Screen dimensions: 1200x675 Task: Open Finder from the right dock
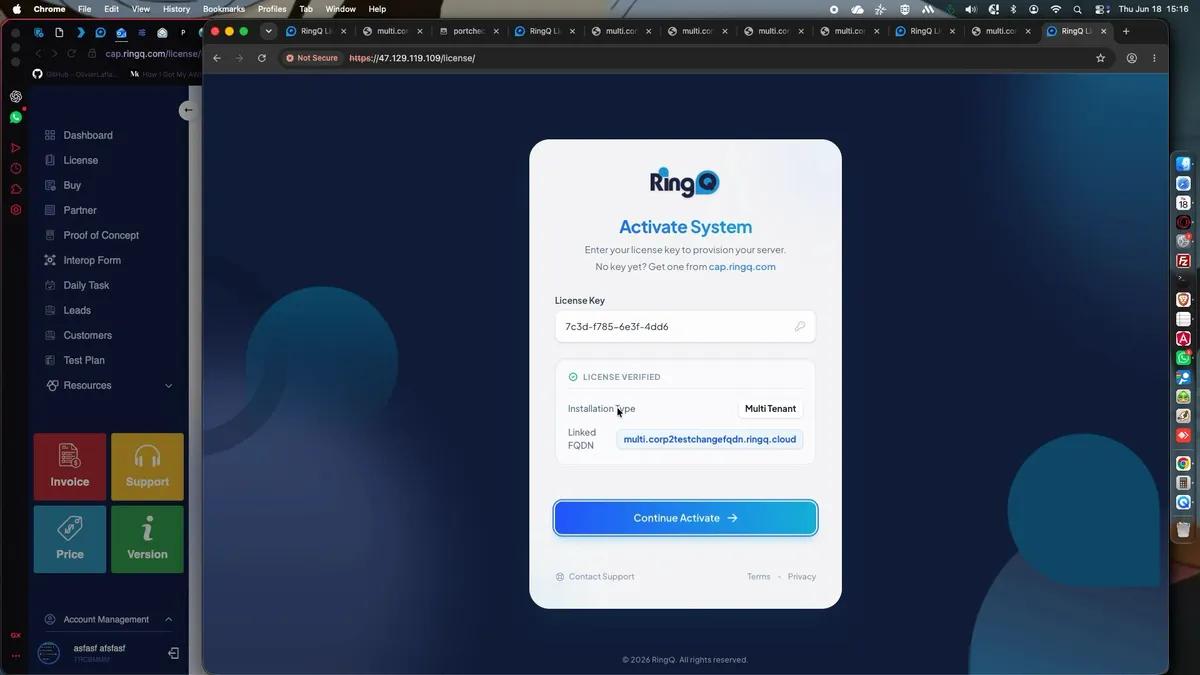point(1183,164)
